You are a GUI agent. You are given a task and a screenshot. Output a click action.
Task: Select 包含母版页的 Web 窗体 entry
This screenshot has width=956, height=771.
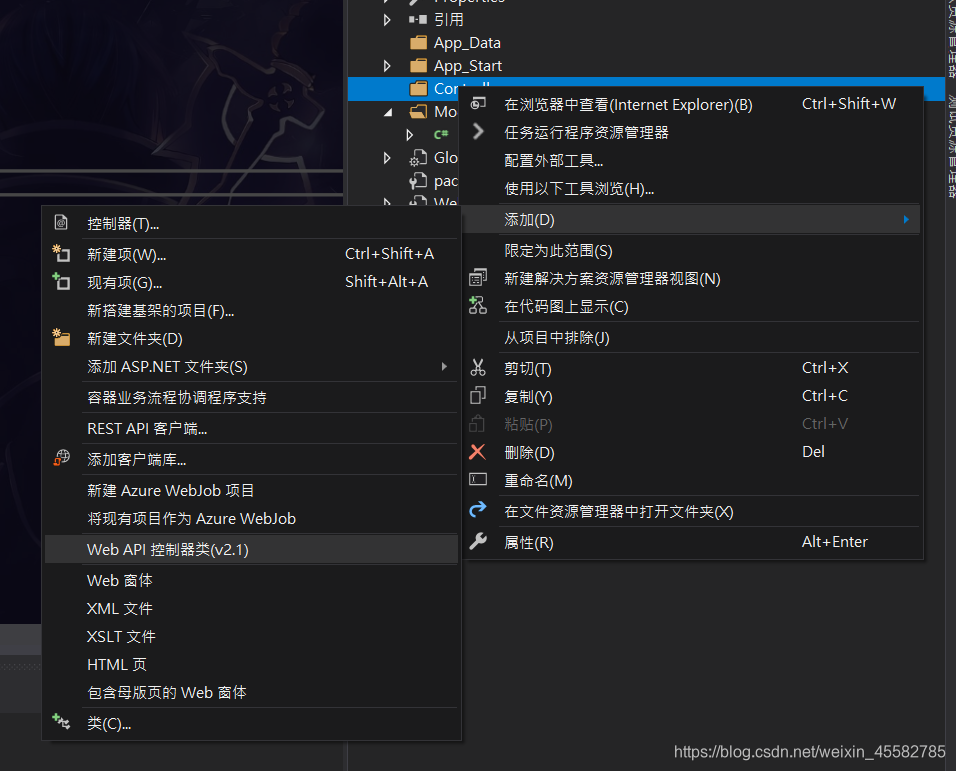pos(251,692)
